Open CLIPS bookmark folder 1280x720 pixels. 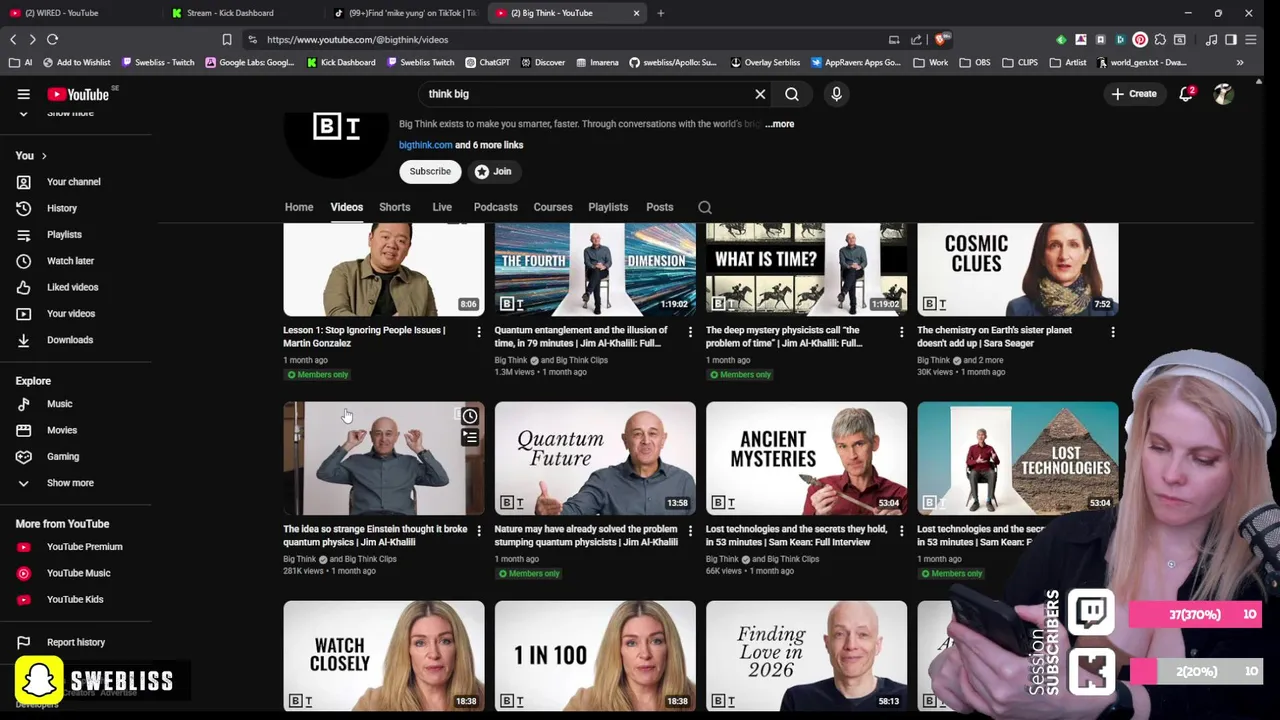coord(1019,62)
